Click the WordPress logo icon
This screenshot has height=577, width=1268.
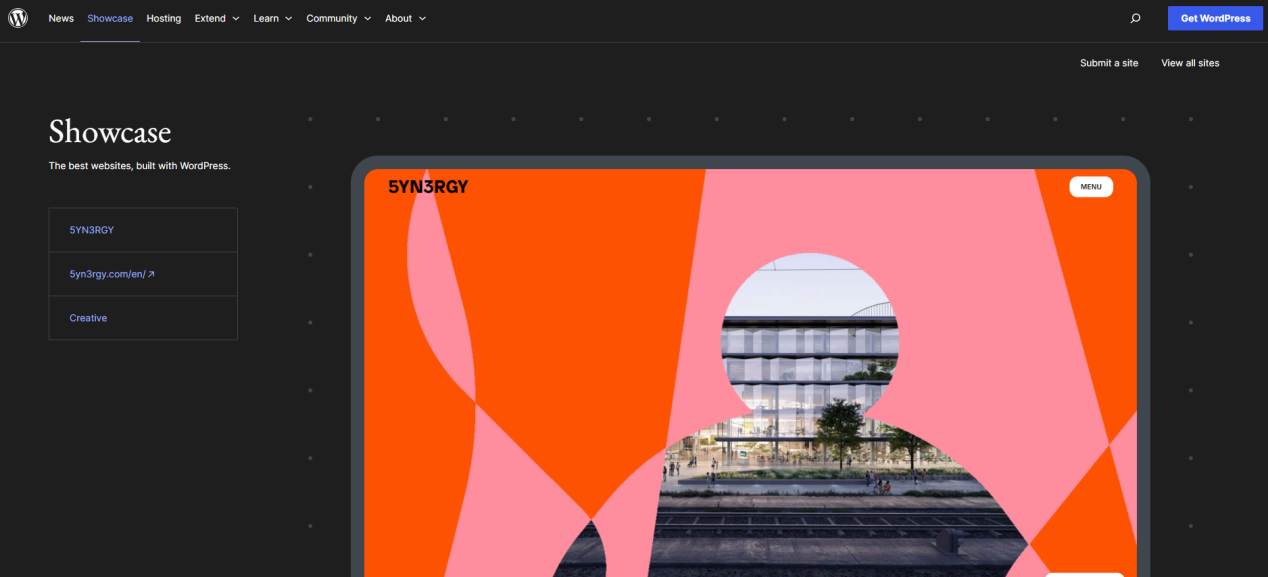[18, 18]
